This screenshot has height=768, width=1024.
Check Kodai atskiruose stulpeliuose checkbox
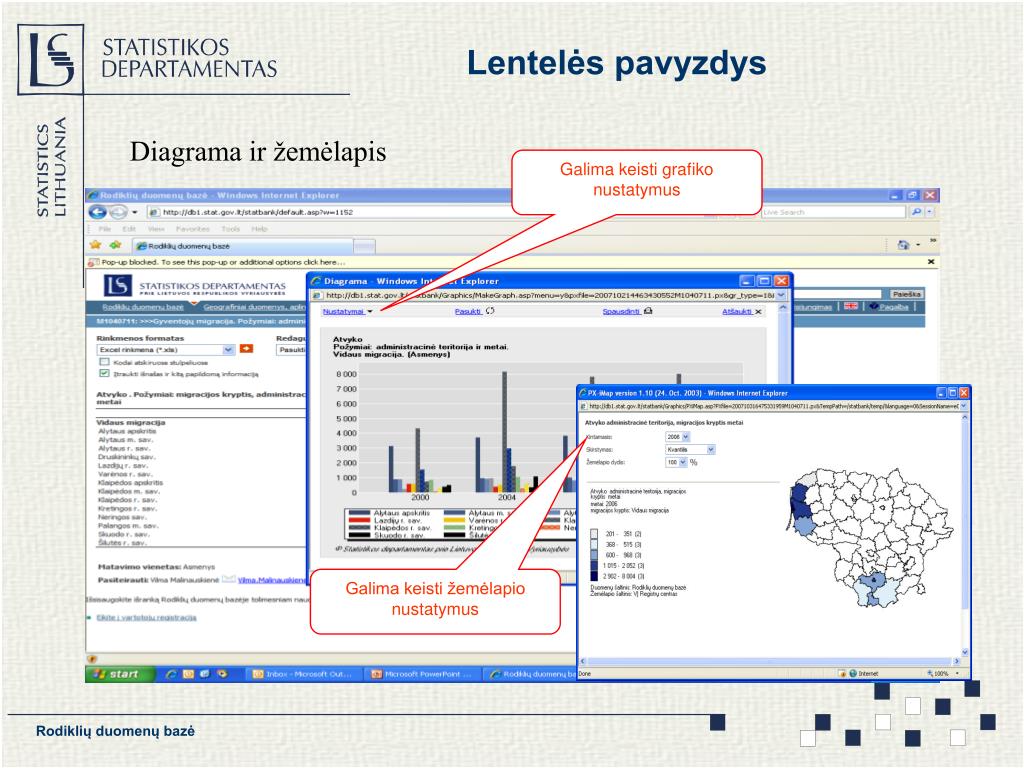(104, 362)
